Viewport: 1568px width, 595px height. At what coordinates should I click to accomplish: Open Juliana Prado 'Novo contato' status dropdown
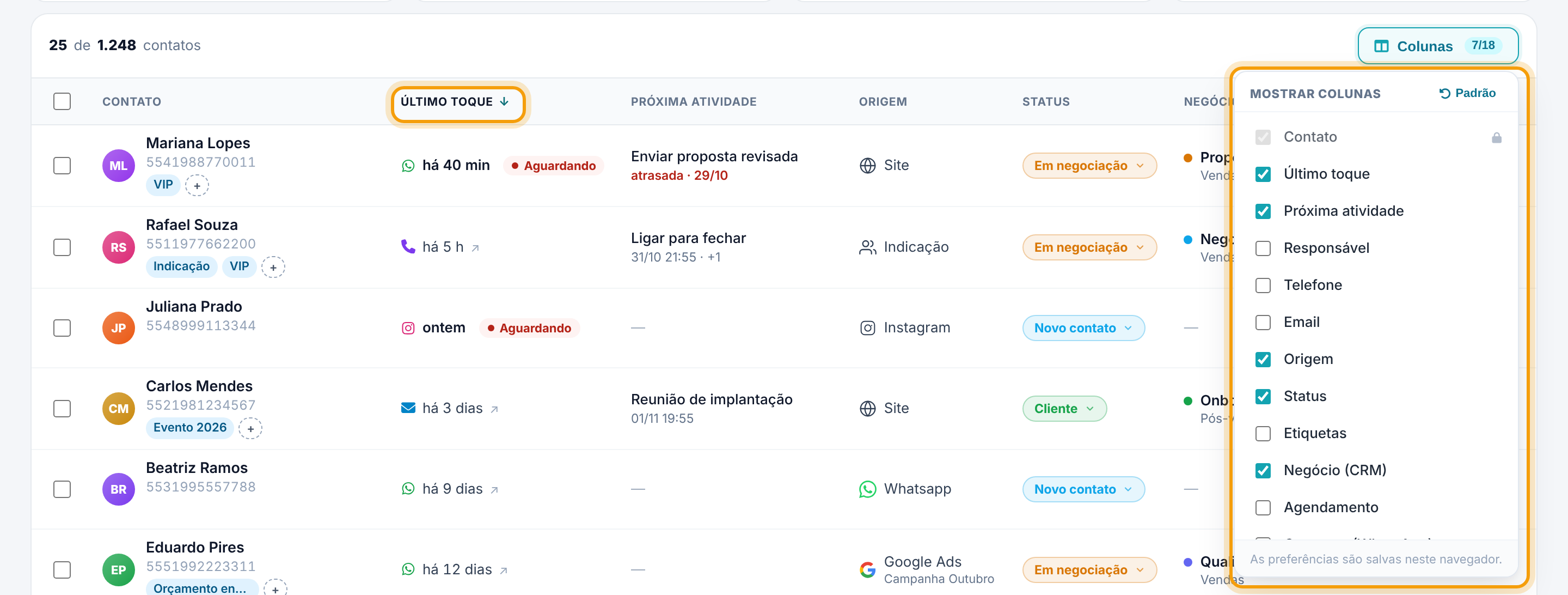pos(1083,328)
